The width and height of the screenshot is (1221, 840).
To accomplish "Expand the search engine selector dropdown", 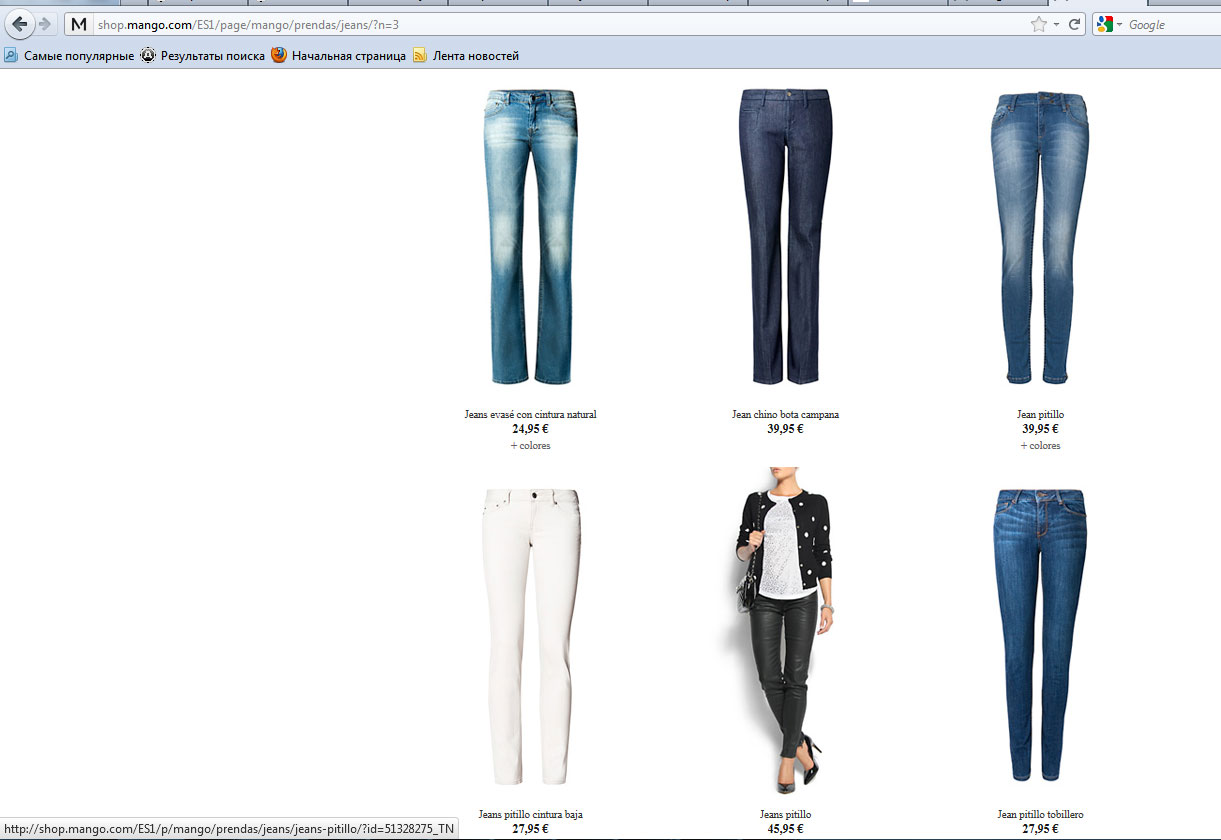I will click(x=1120, y=24).
